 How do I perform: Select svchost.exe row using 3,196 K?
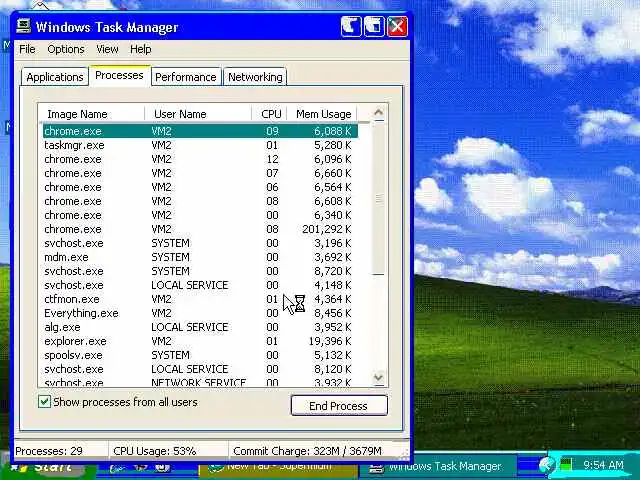(200, 243)
